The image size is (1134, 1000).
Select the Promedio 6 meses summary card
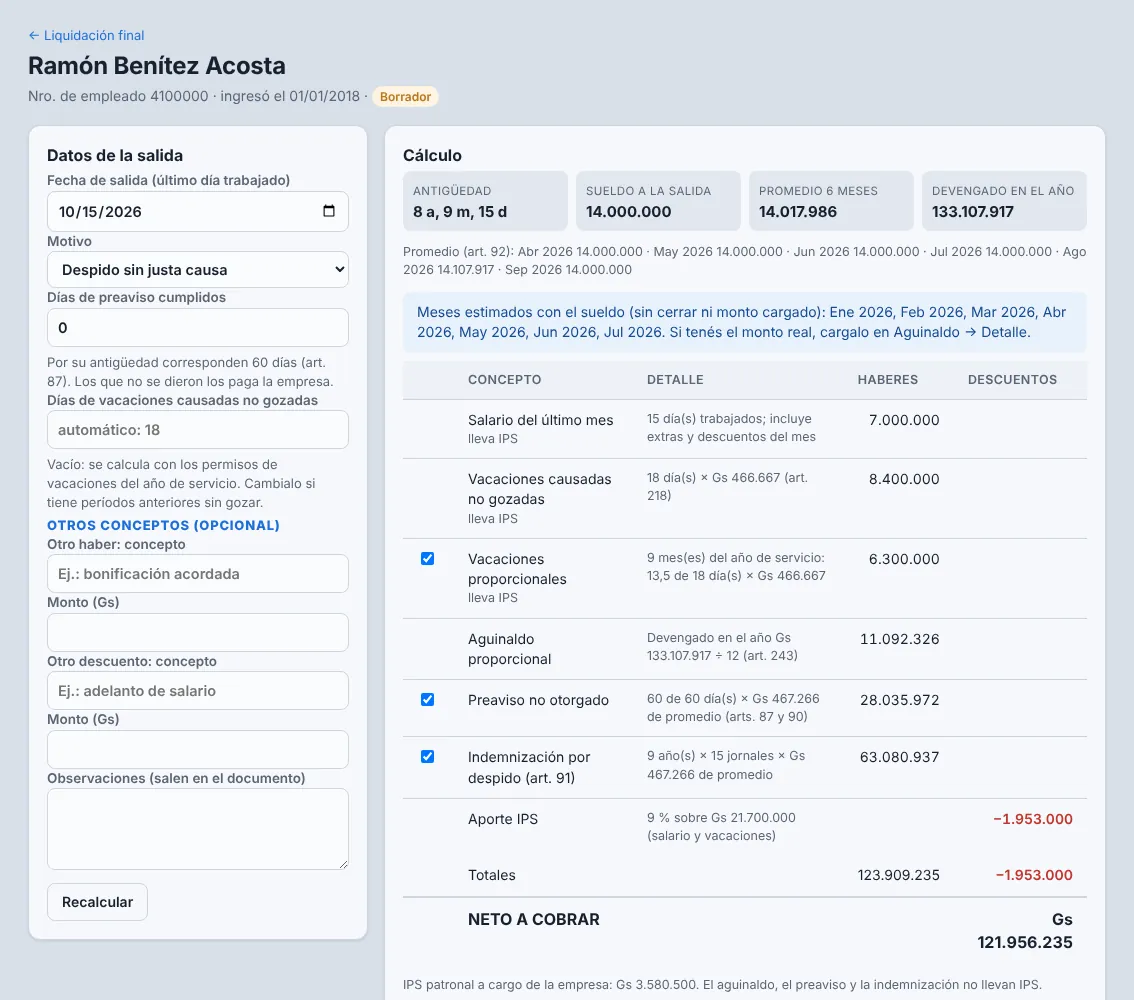click(x=831, y=201)
